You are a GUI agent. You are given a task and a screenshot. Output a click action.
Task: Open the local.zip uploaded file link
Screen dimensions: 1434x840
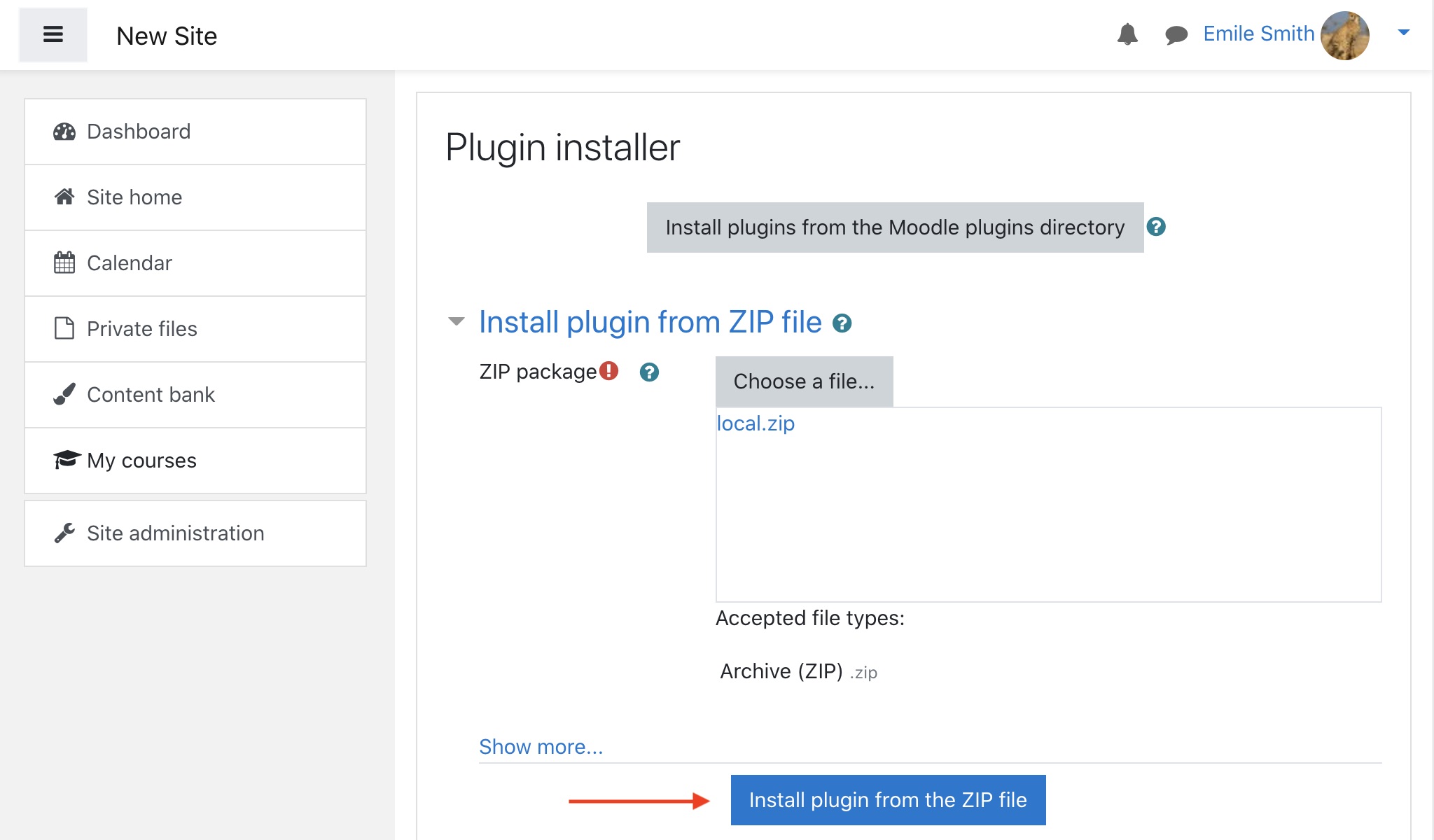click(x=756, y=423)
